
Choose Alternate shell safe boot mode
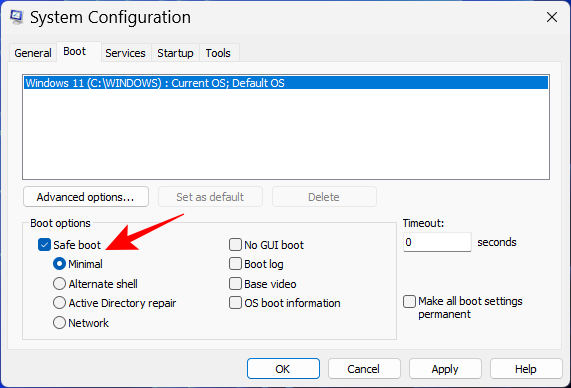[59, 284]
